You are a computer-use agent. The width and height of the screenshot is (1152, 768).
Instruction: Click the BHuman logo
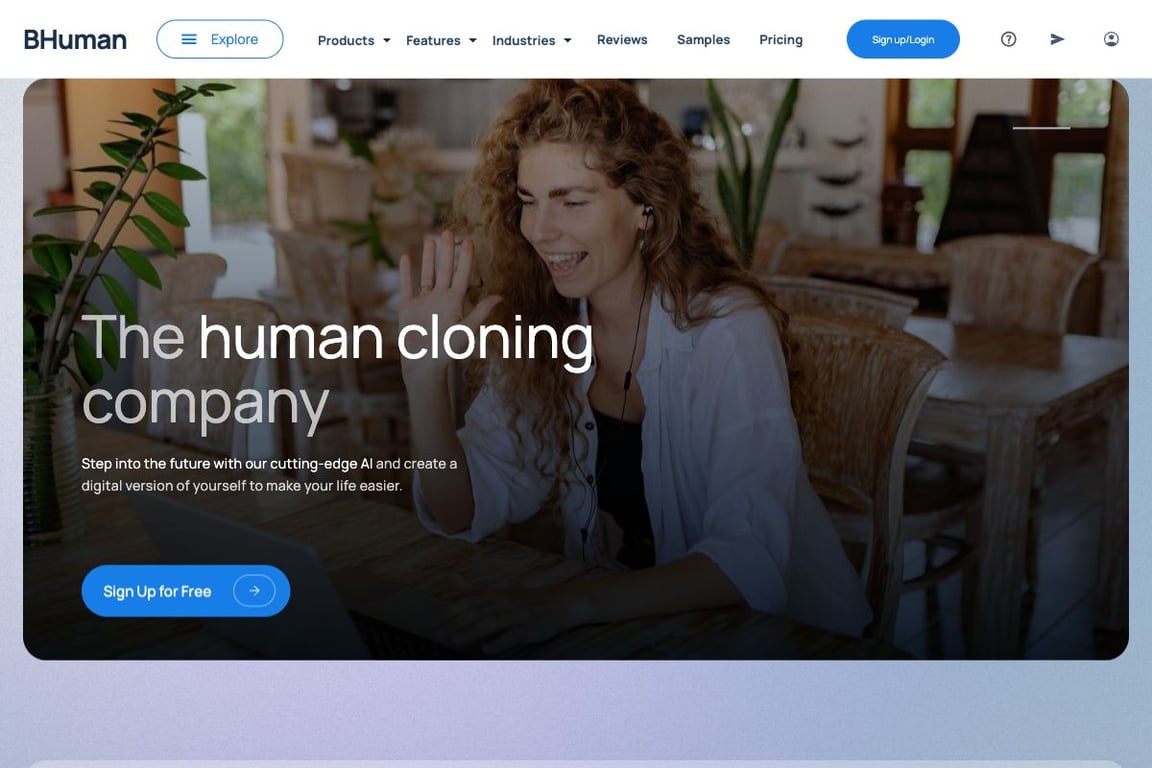75,40
